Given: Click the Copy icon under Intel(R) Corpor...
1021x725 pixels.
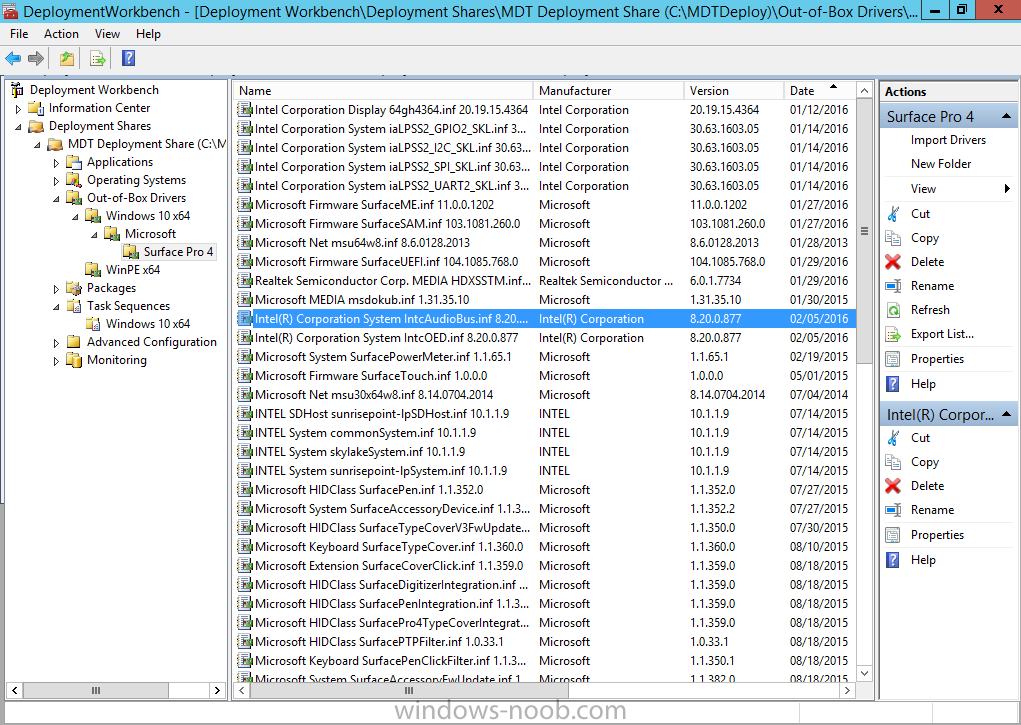Looking at the screenshot, I should coord(893,462).
